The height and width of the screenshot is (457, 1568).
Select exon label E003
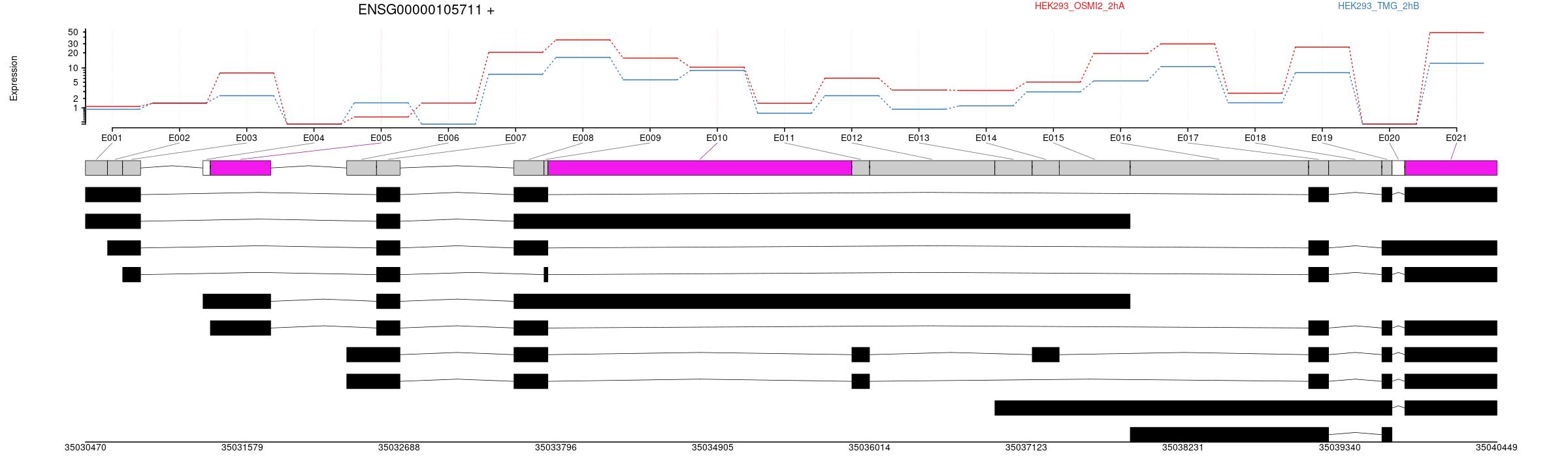click(246, 138)
